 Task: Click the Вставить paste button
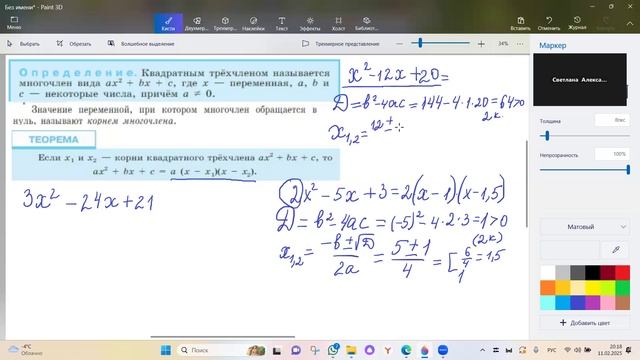pyautogui.click(x=520, y=23)
